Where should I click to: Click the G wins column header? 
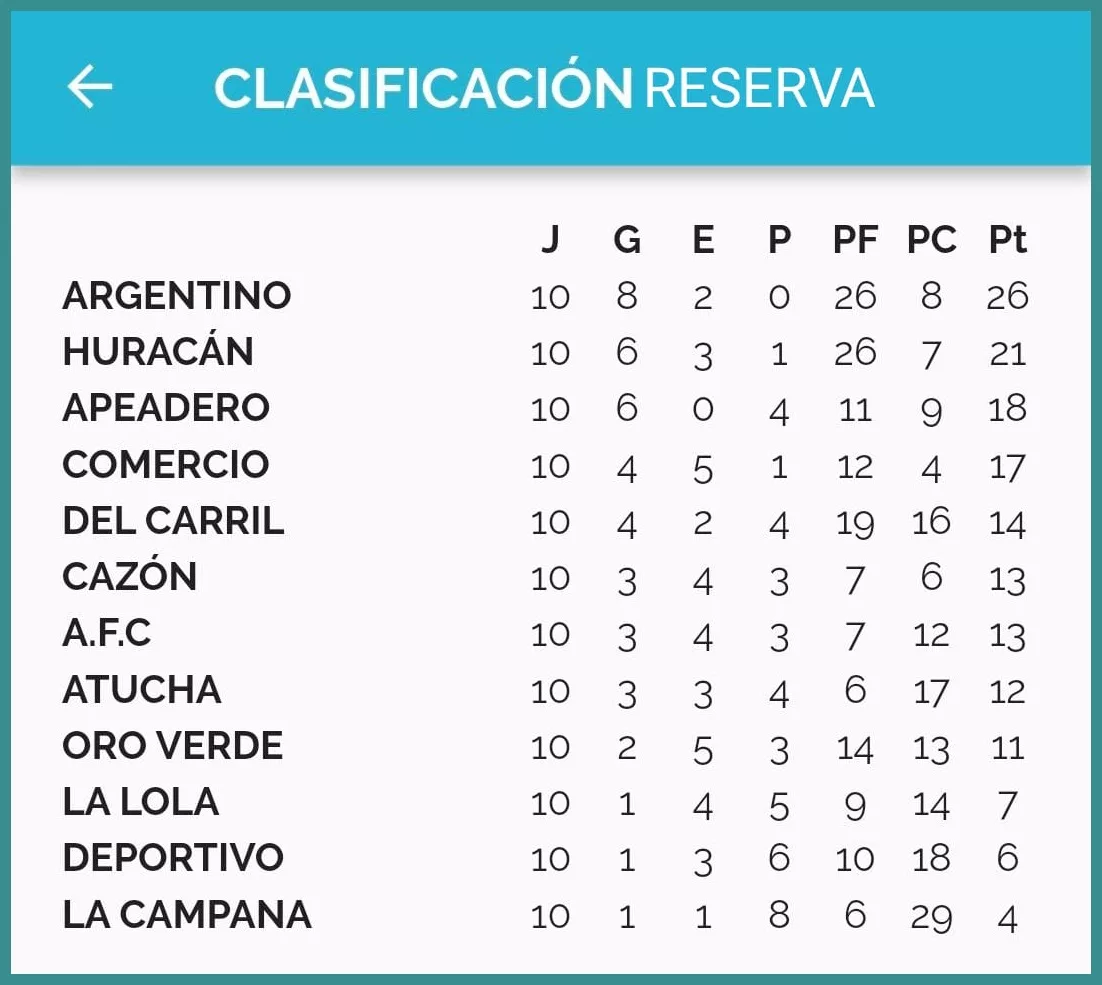tap(627, 240)
